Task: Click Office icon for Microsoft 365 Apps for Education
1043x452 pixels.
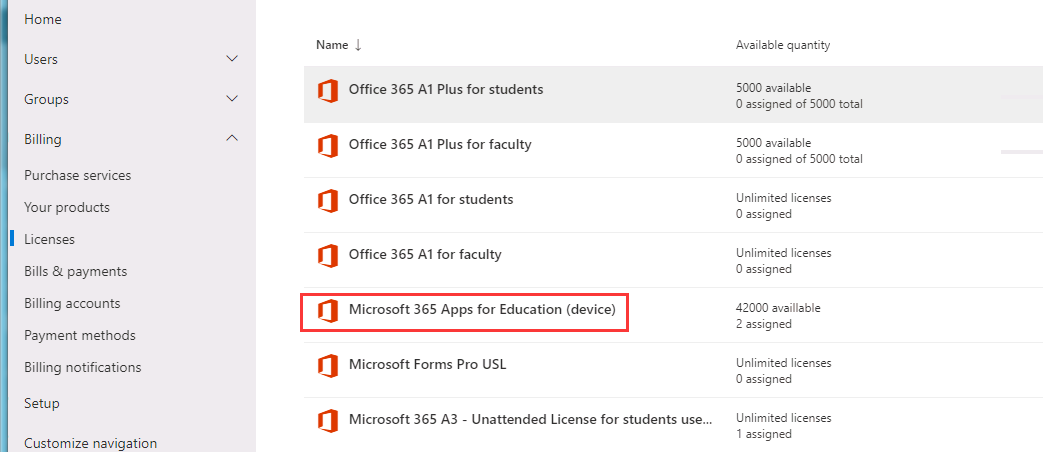Action: tap(327, 311)
